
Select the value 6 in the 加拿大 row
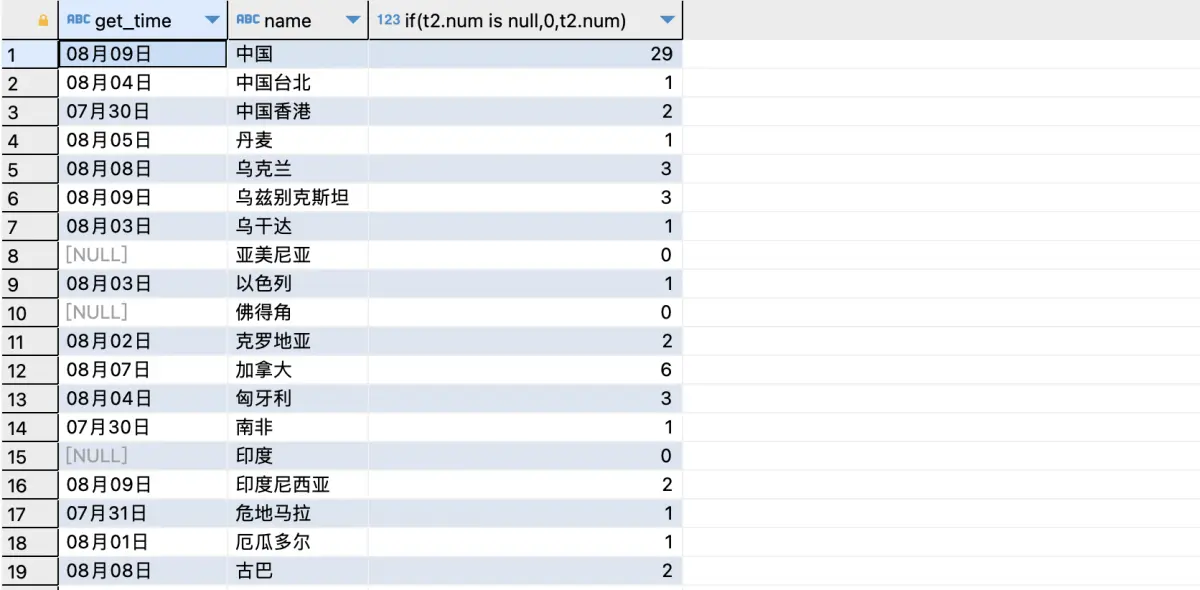pyautogui.click(x=526, y=370)
